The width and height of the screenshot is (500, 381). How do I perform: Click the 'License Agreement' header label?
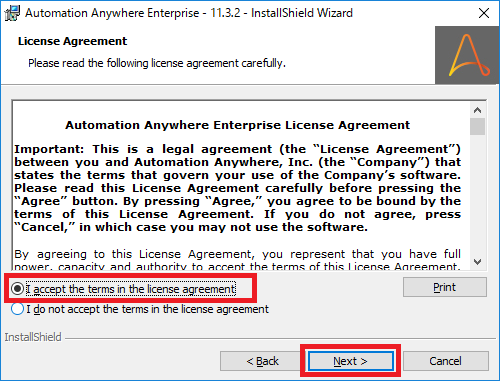(72, 41)
